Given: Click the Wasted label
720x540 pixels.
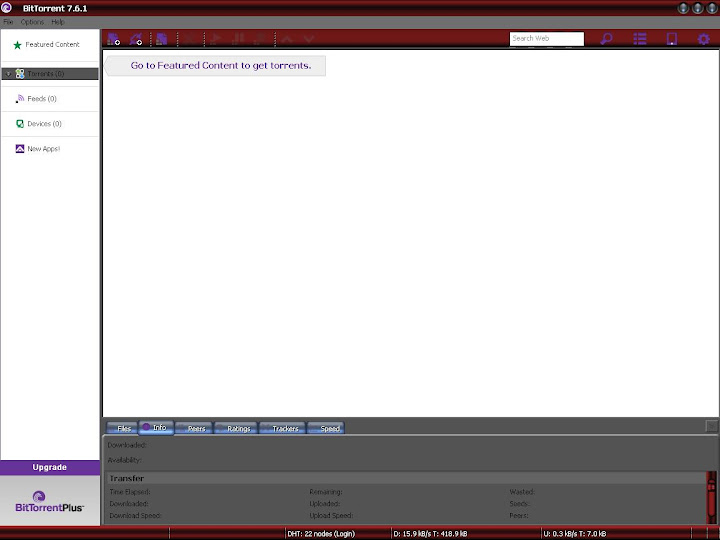Looking at the screenshot, I should 522,492.
